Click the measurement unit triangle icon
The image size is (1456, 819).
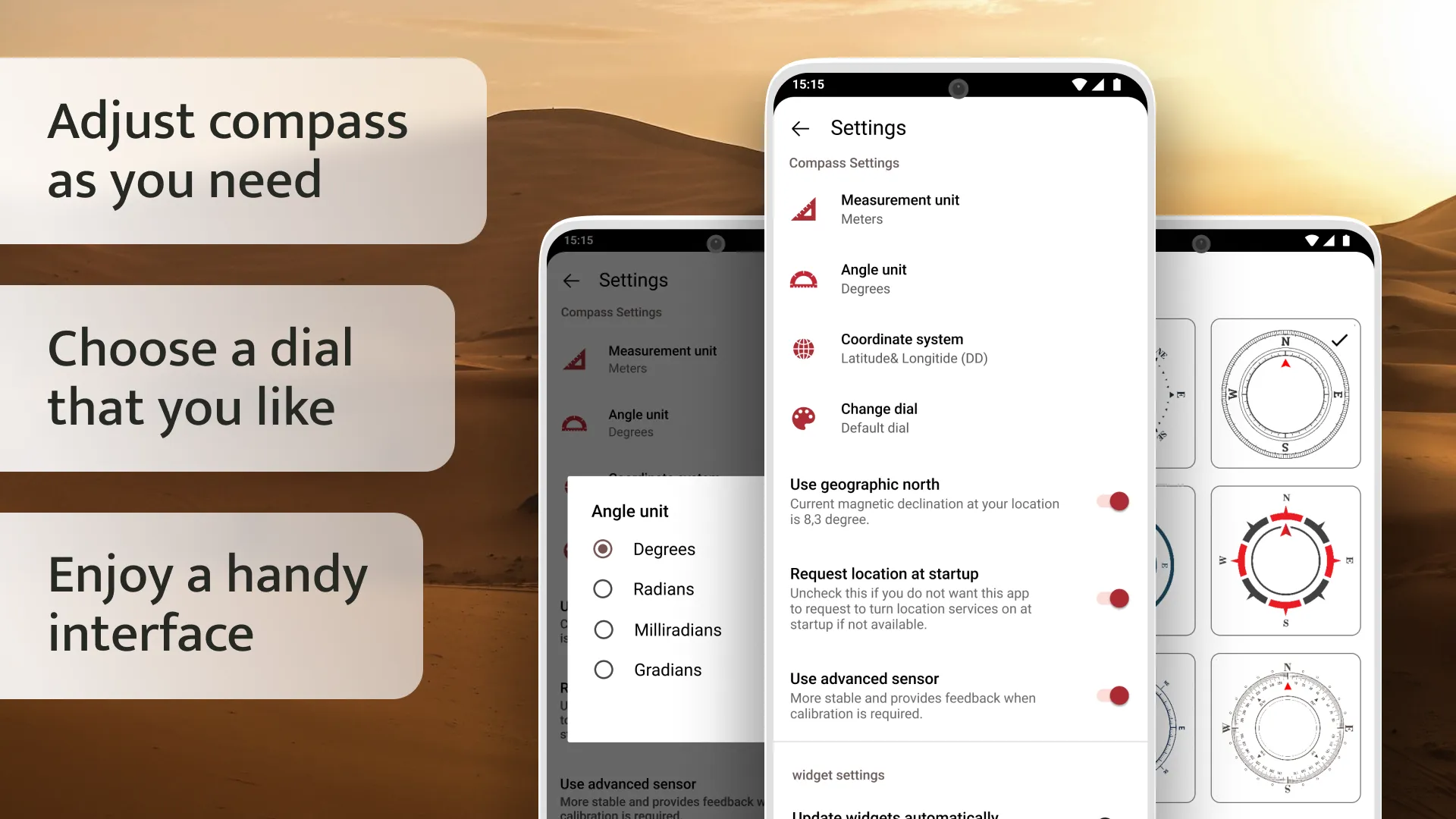coord(805,208)
